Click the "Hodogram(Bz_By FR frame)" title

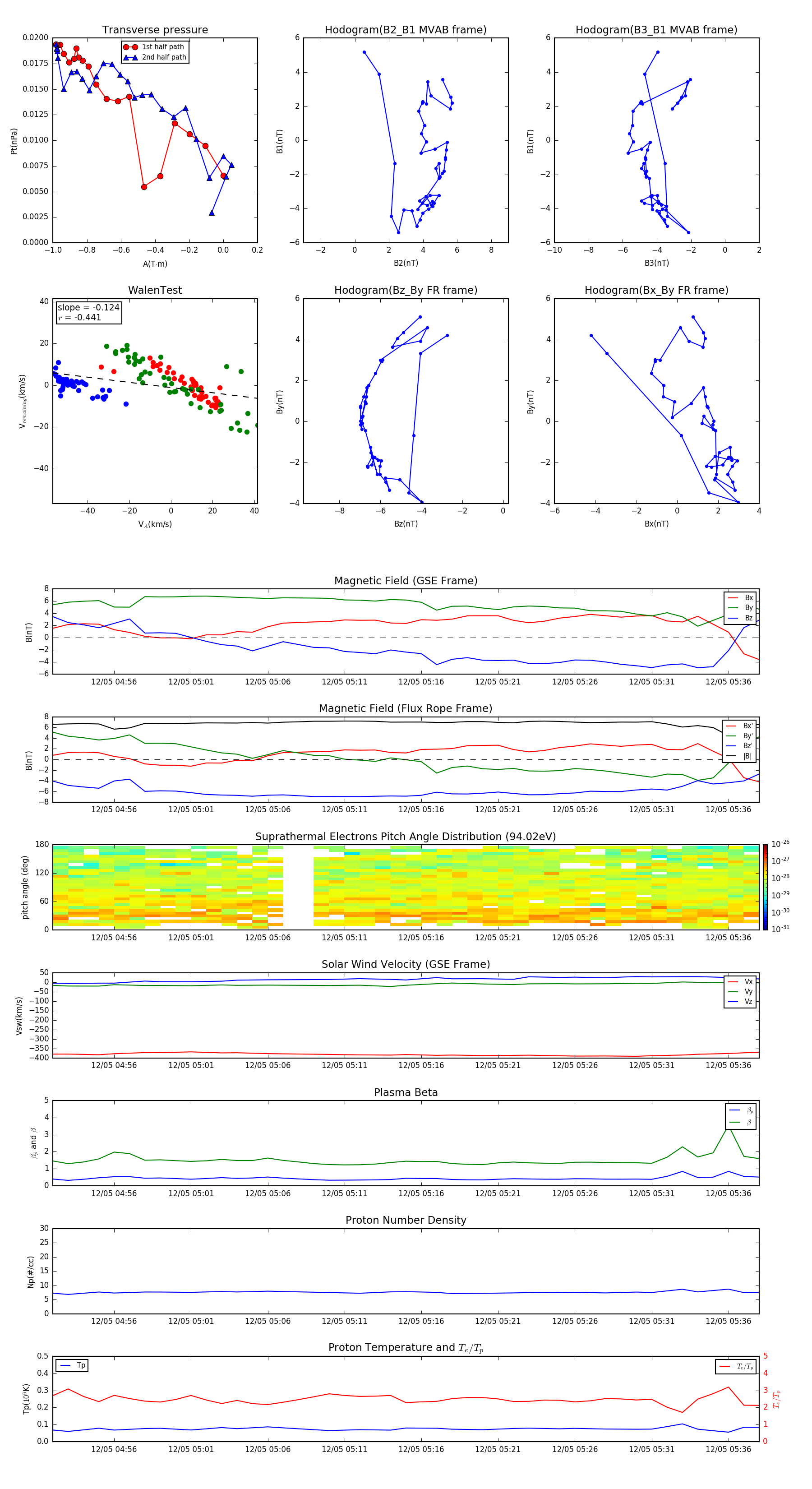406,290
